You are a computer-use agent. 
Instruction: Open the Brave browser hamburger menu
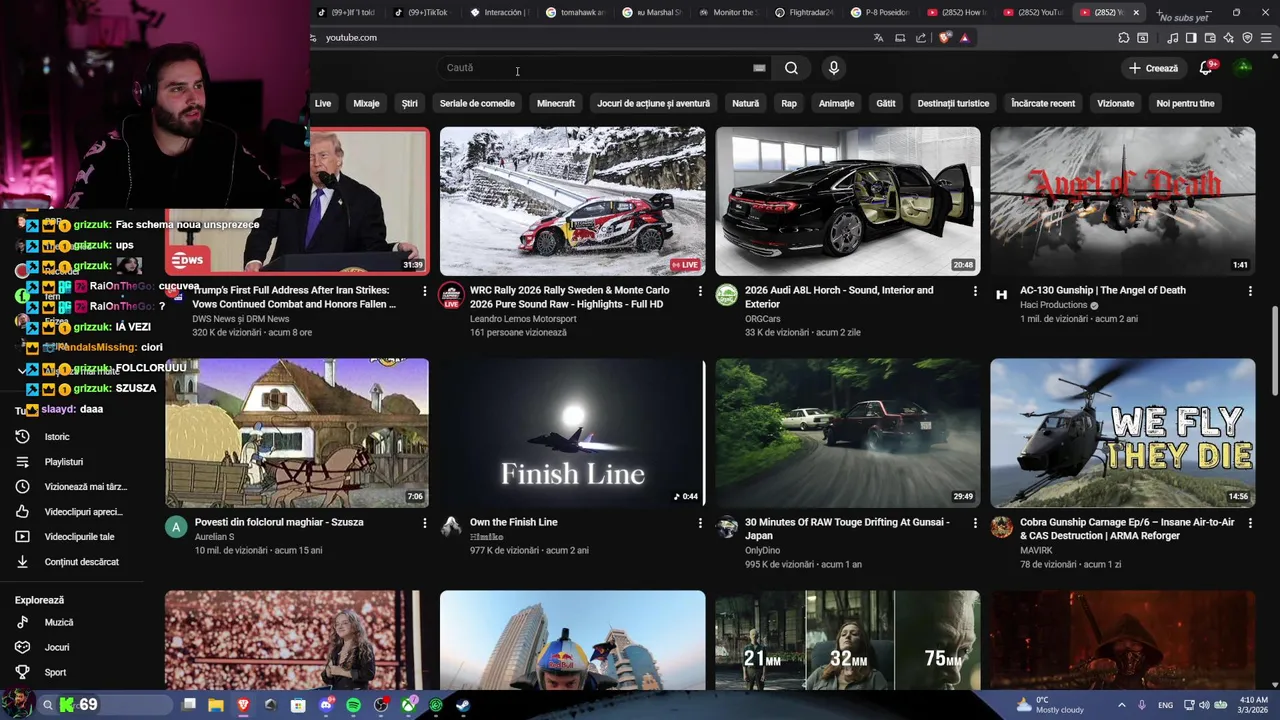point(1266,38)
